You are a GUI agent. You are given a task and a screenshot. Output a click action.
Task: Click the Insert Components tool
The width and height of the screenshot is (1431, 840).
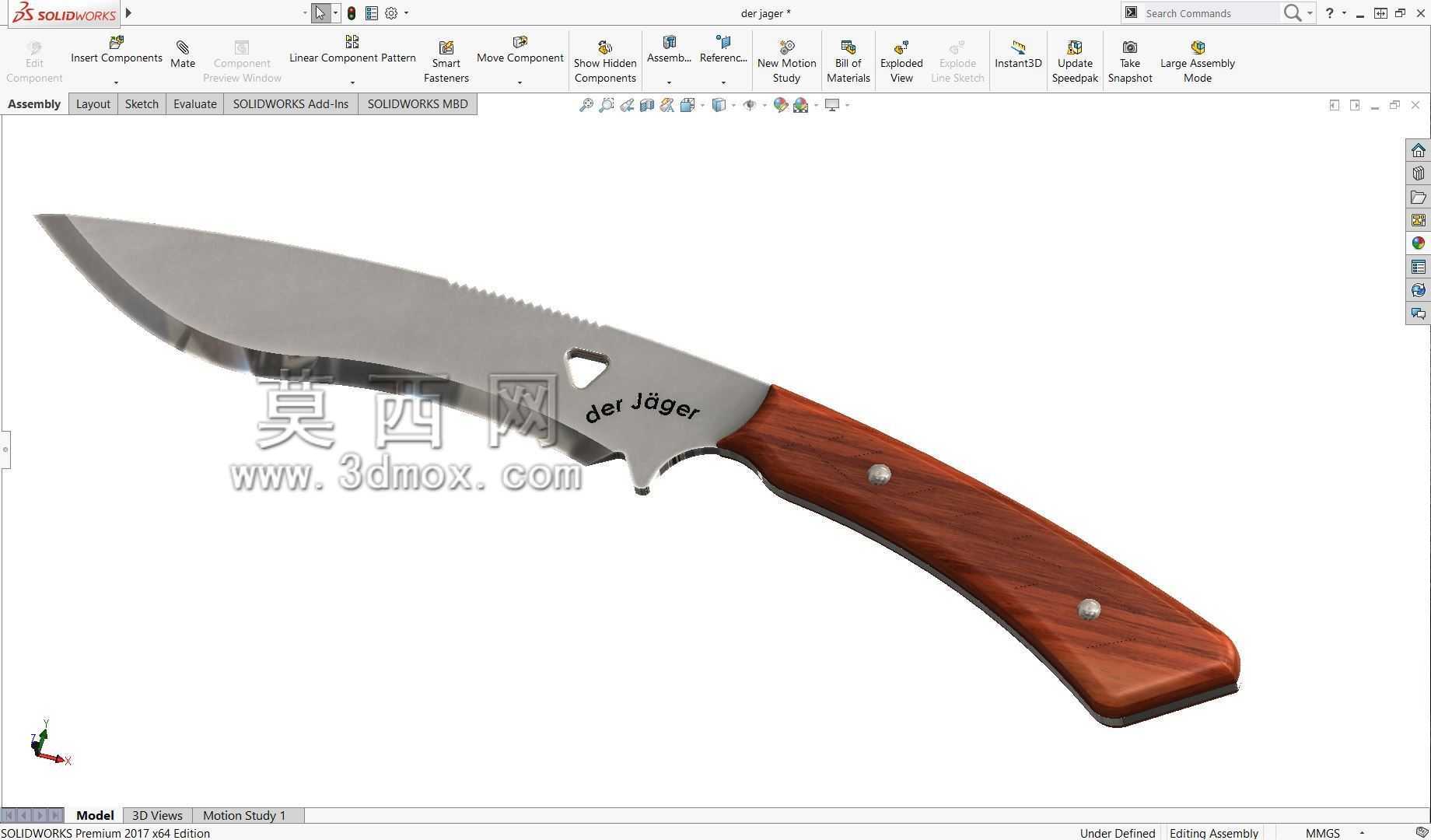pos(117,50)
